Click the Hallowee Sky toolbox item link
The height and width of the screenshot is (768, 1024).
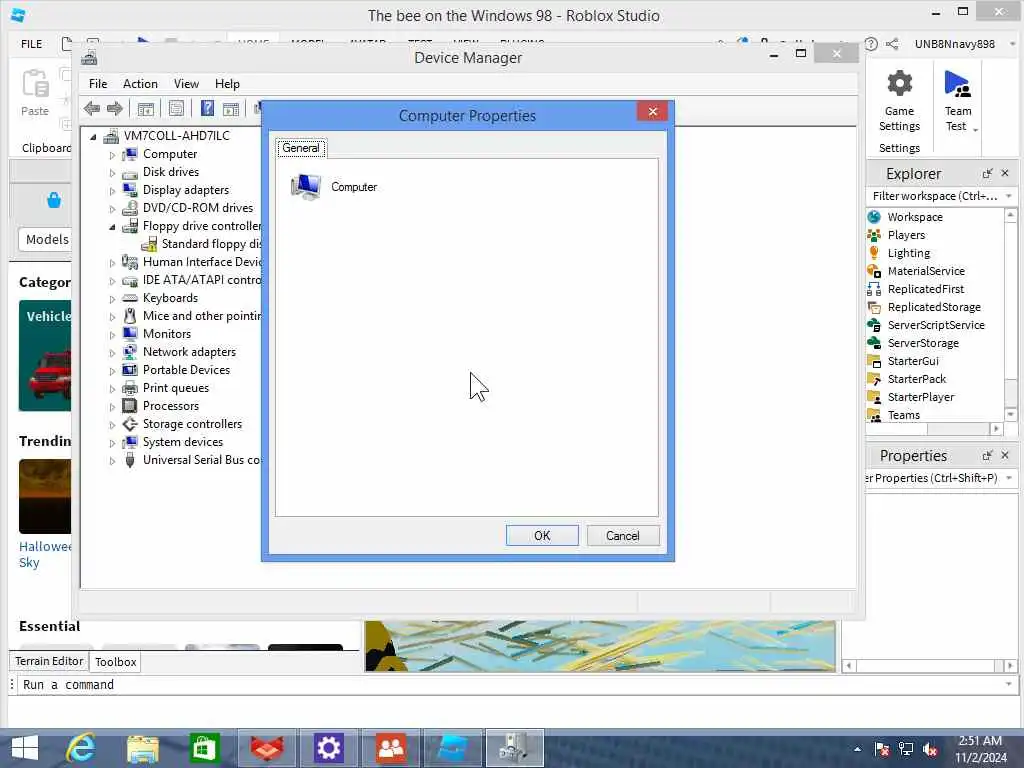click(44, 554)
